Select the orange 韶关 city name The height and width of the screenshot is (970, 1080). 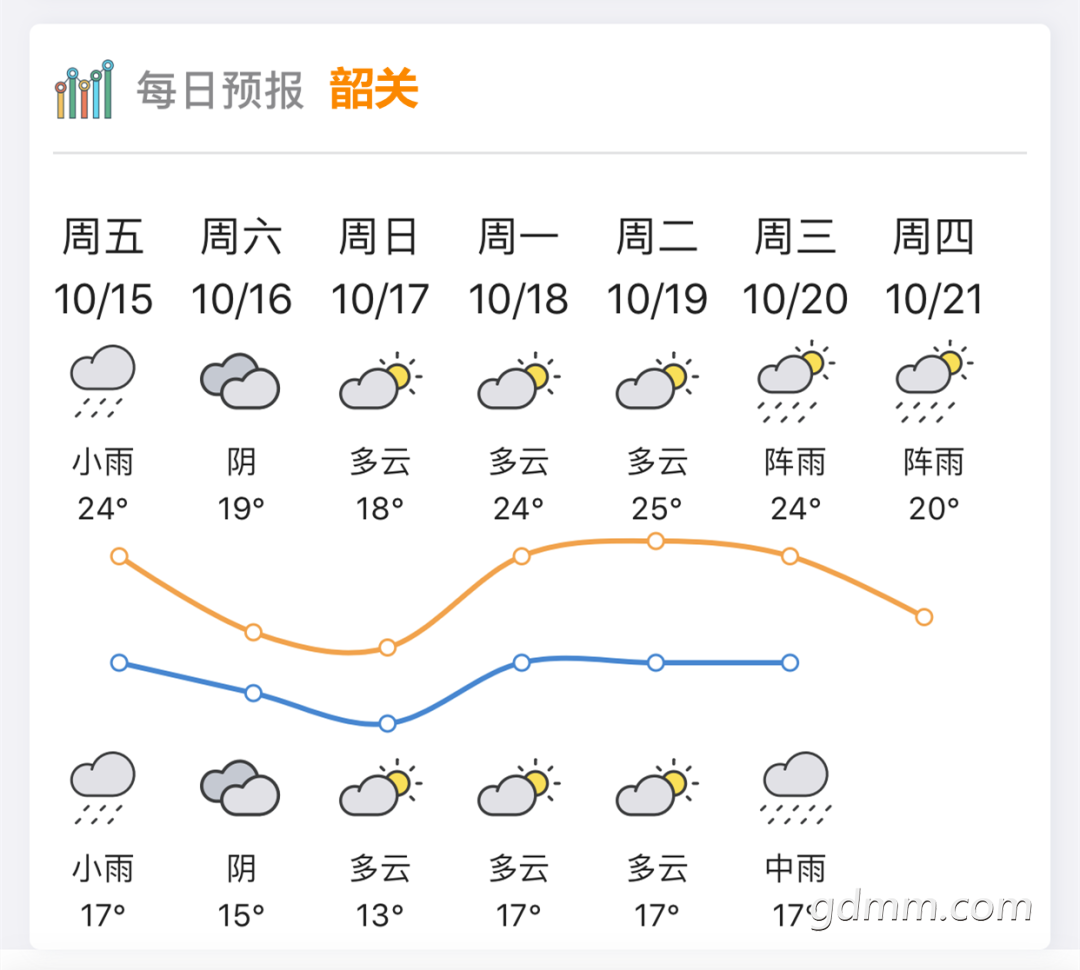[374, 89]
